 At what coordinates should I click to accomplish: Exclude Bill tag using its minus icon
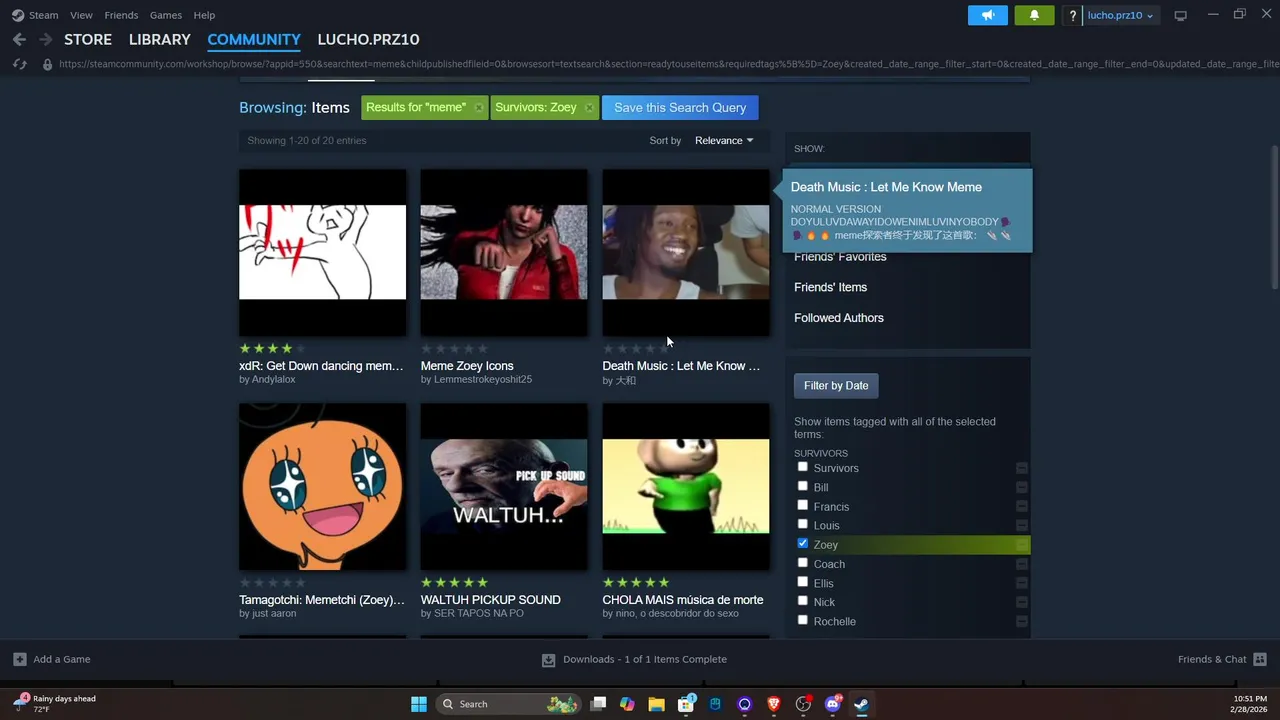1021,487
